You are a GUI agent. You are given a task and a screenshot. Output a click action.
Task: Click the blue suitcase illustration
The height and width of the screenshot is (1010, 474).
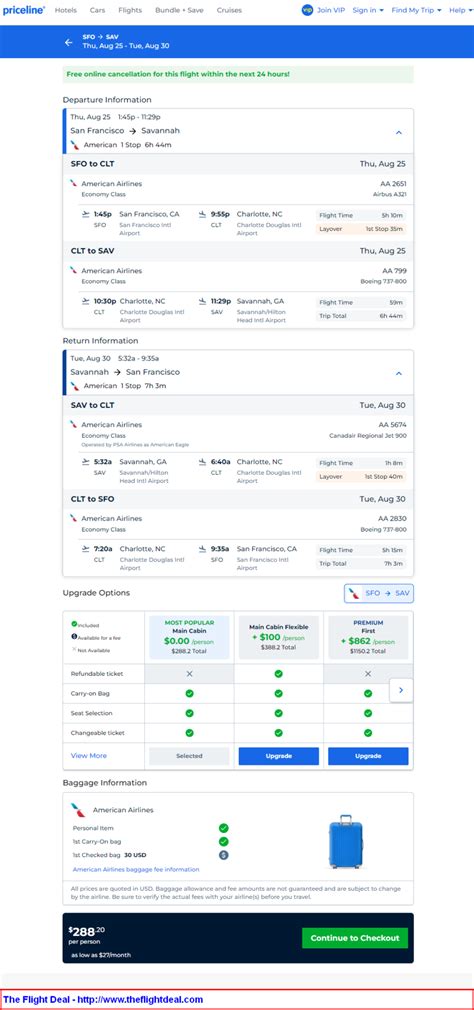point(346,842)
